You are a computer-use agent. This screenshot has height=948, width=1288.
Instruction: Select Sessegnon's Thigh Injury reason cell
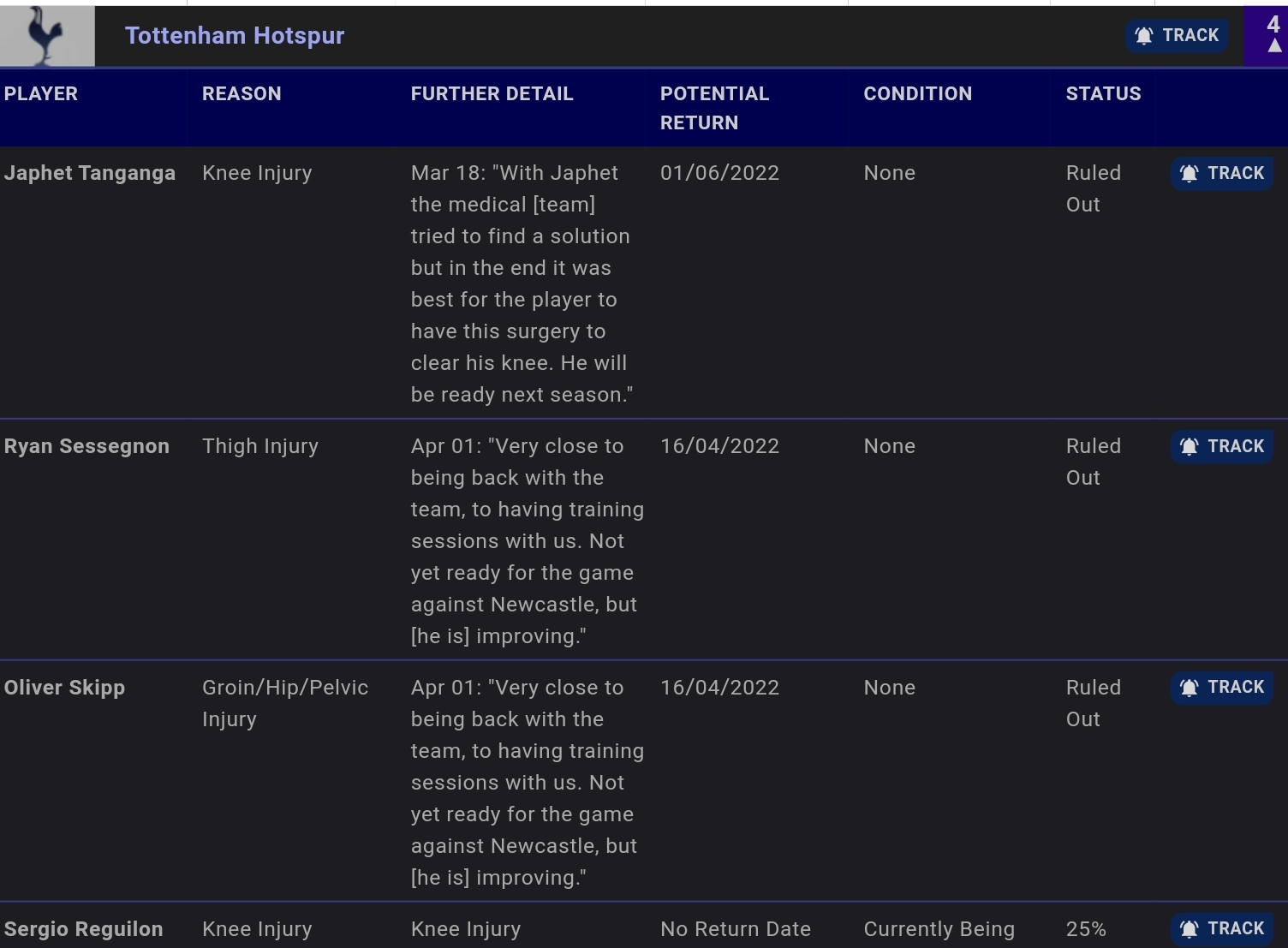pos(260,446)
